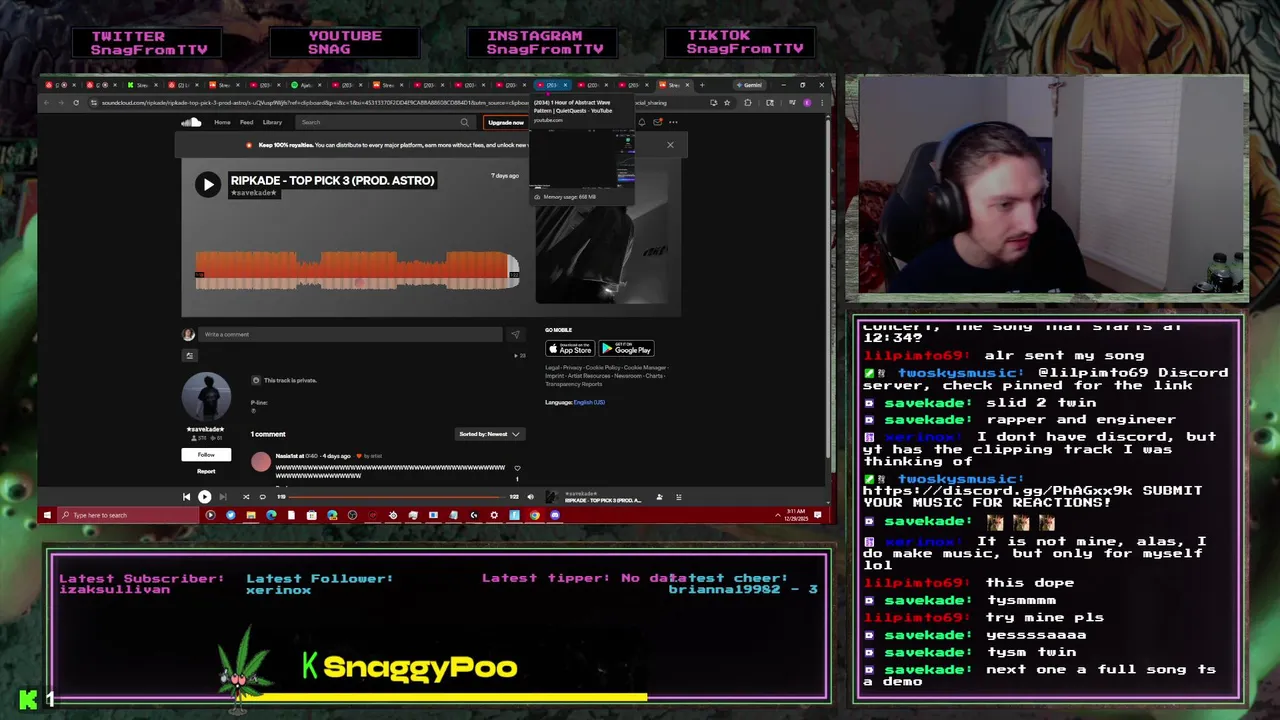Open the Artist Resources footer link

[589, 376]
